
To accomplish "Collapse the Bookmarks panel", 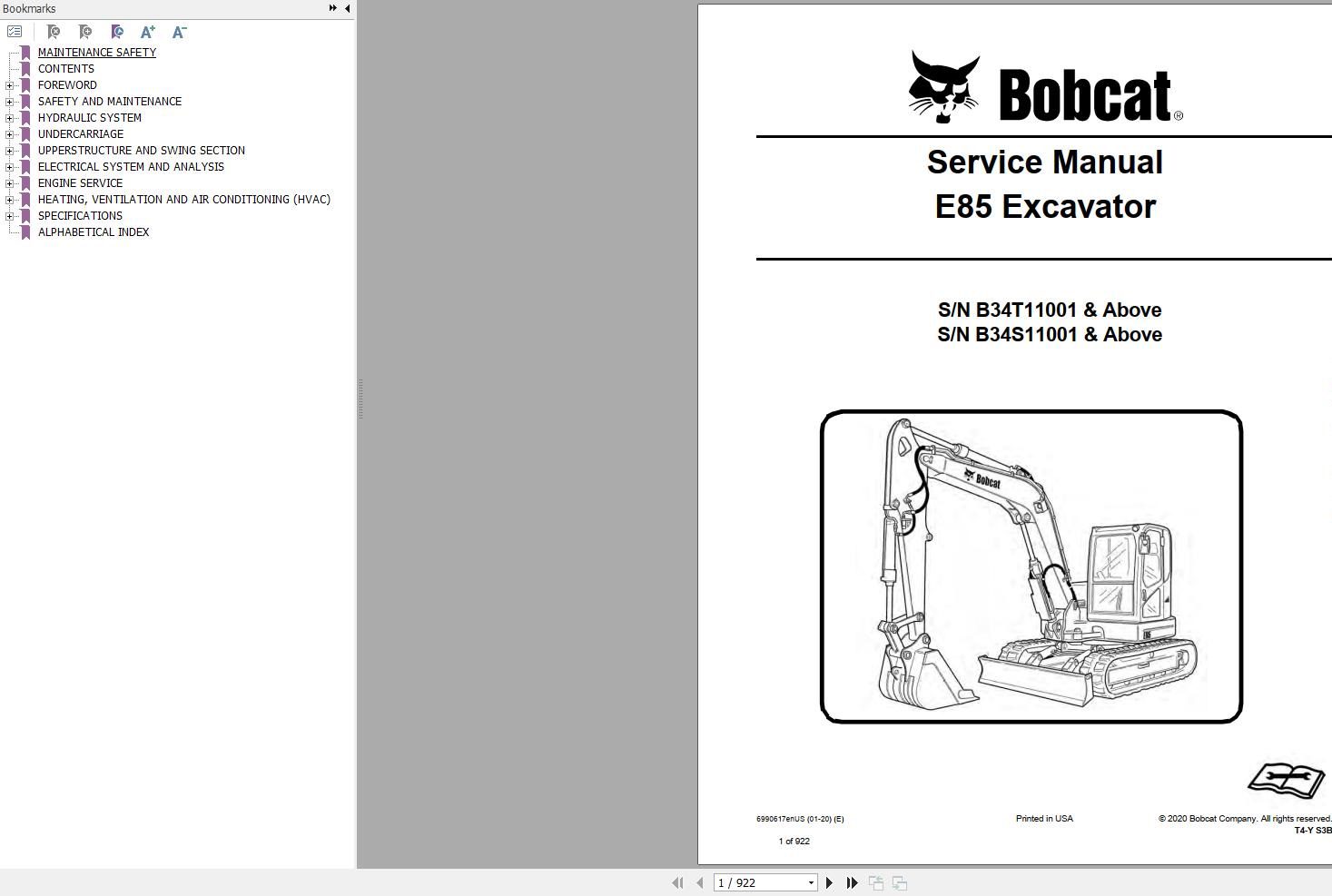I will tap(347, 7).
